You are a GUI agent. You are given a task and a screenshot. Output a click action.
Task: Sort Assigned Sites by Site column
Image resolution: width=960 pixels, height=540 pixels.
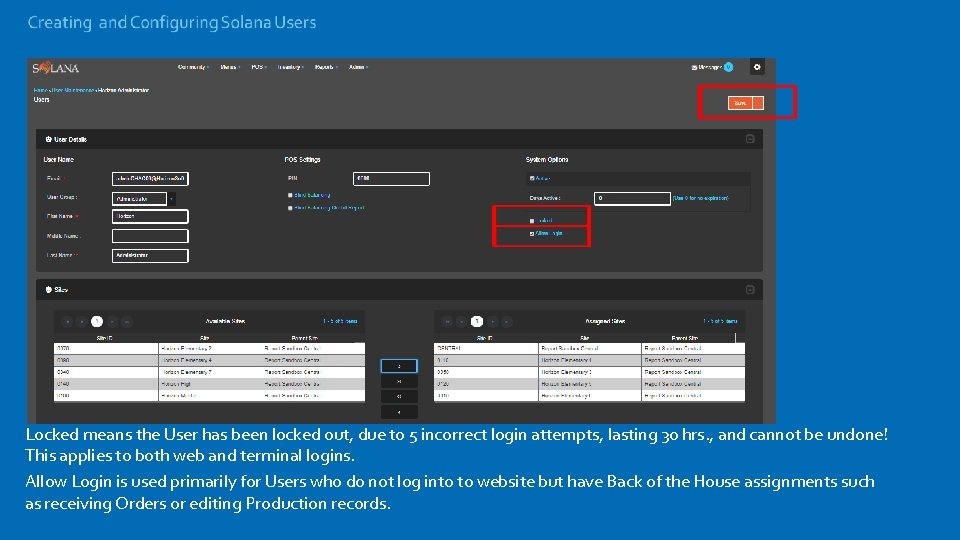click(585, 338)
